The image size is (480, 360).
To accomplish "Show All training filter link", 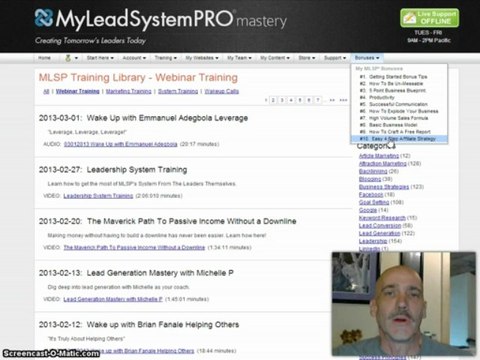I will 46,91.
